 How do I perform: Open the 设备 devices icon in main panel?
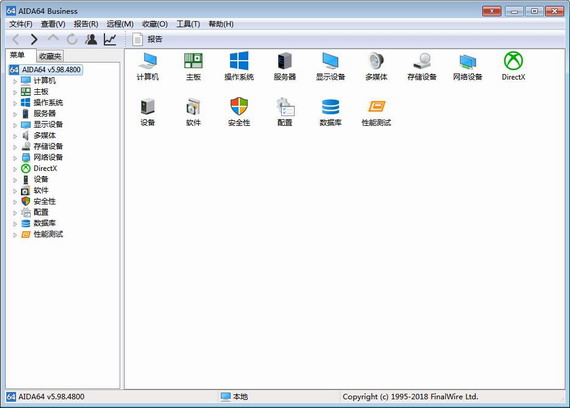click(148, 112)
